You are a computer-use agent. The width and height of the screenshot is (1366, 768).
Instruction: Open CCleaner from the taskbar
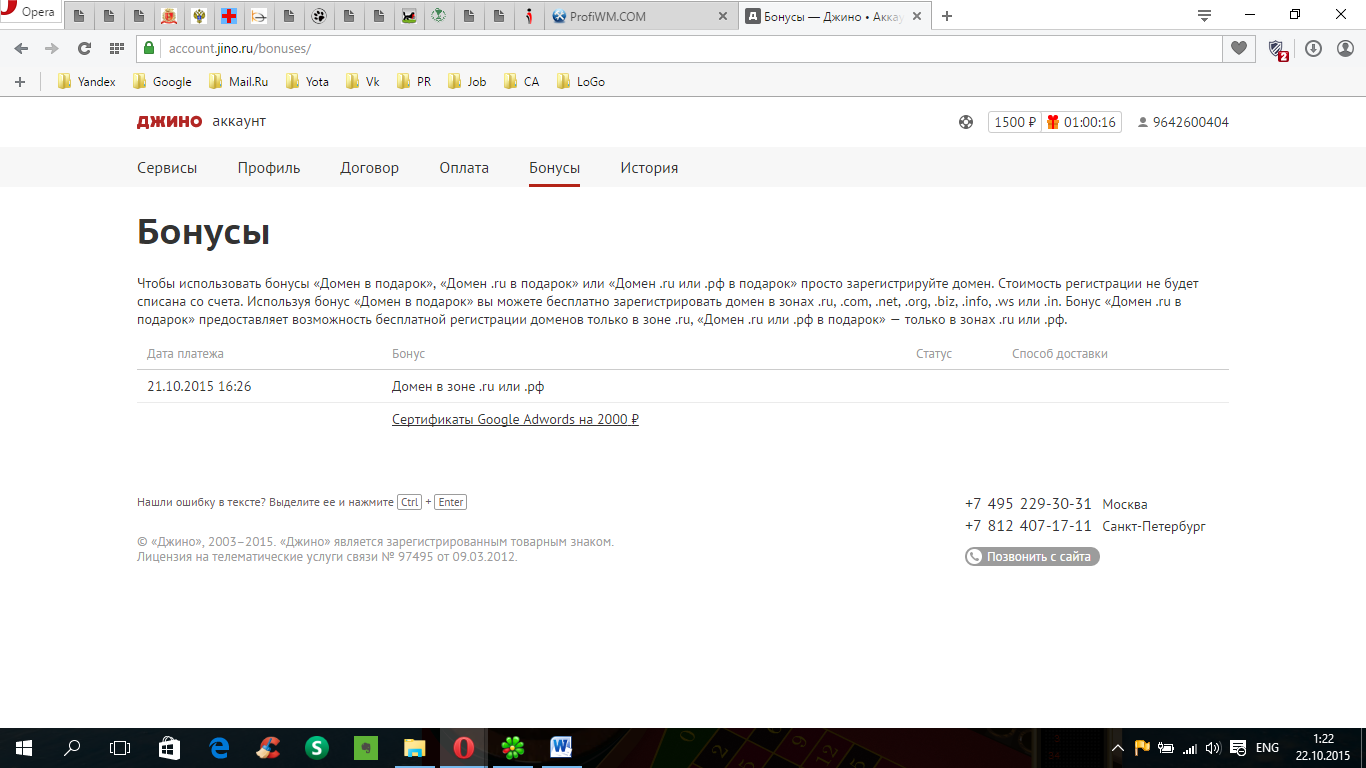coord(268,747)
